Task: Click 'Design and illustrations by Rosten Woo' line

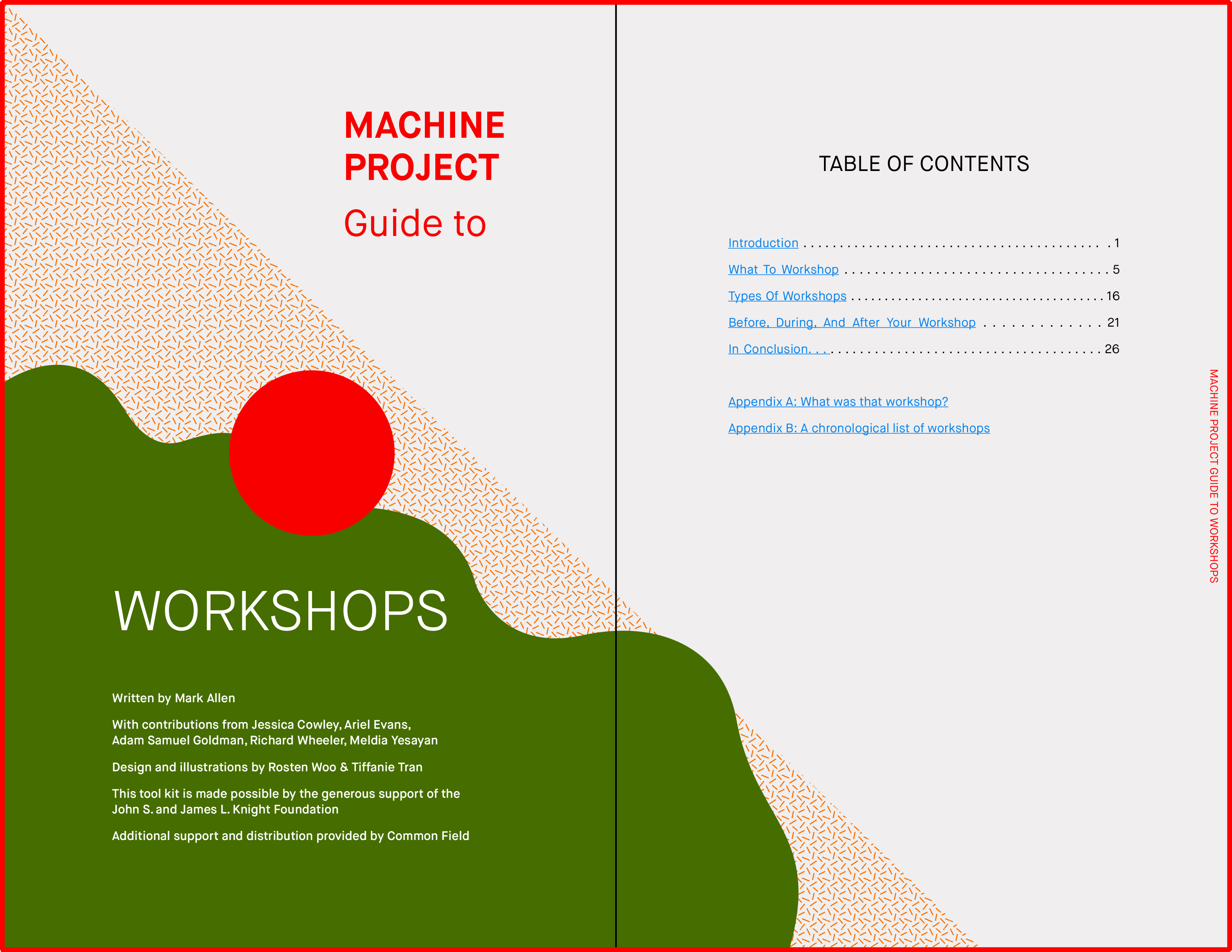Action: tap(267, 767)
